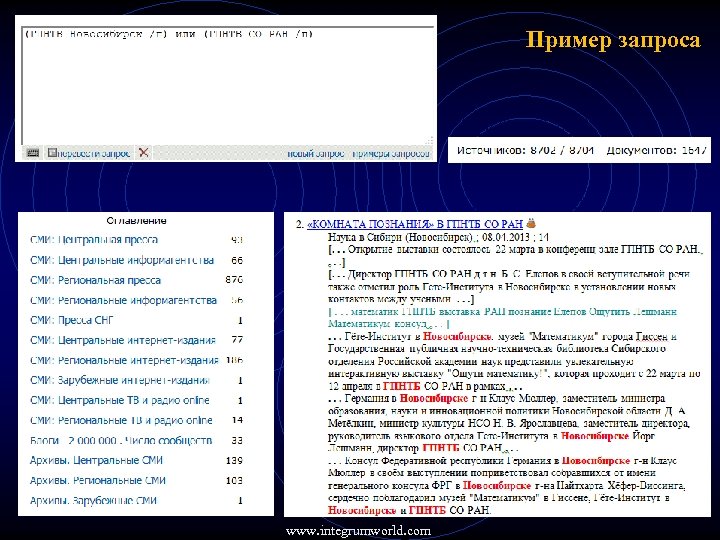Open the briefcase icon beside the article title
The image size is (720, 540).
click(531, 224)
